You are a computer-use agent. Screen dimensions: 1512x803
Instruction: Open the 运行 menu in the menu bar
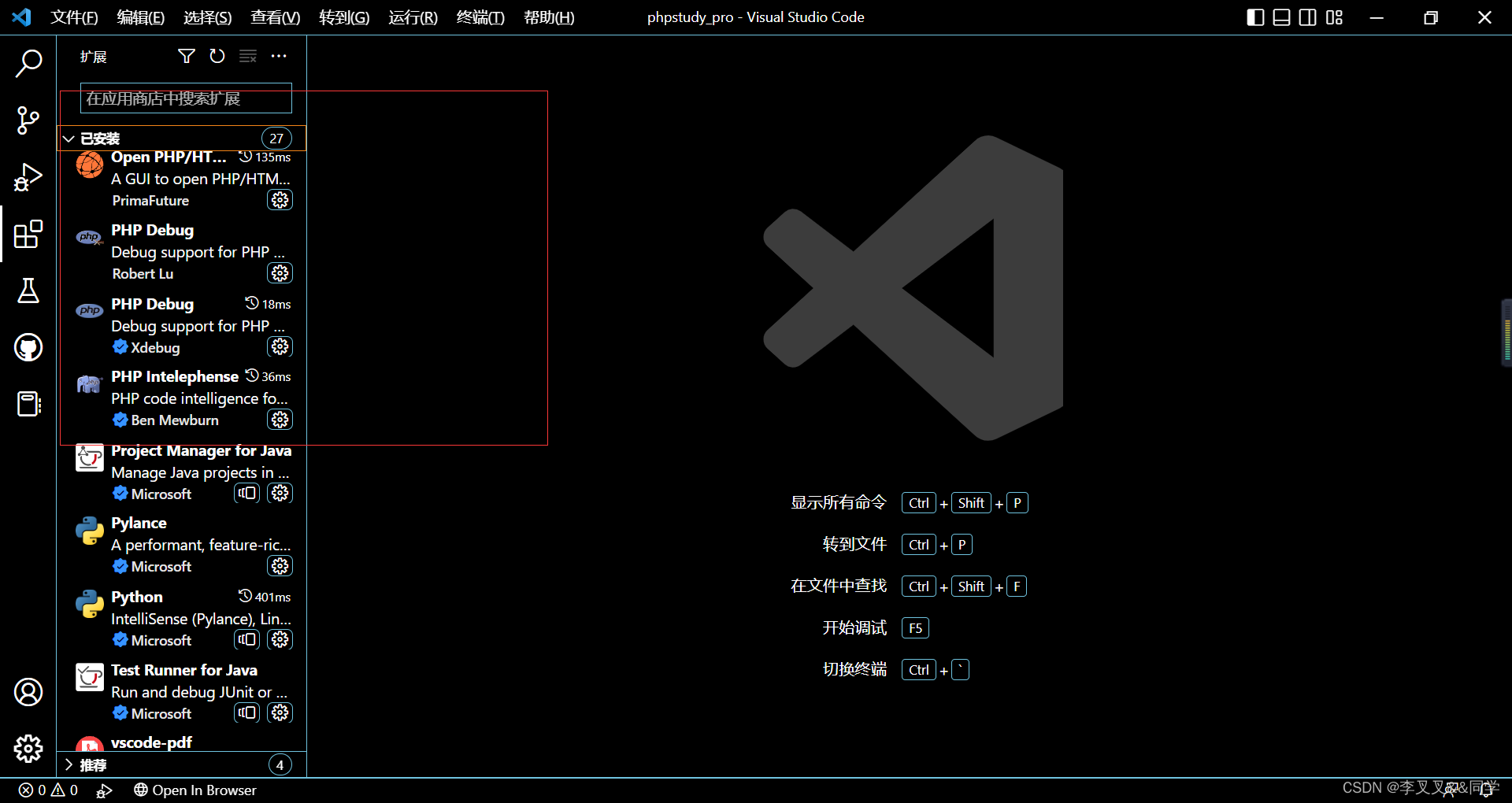click(x=412, y=17)
